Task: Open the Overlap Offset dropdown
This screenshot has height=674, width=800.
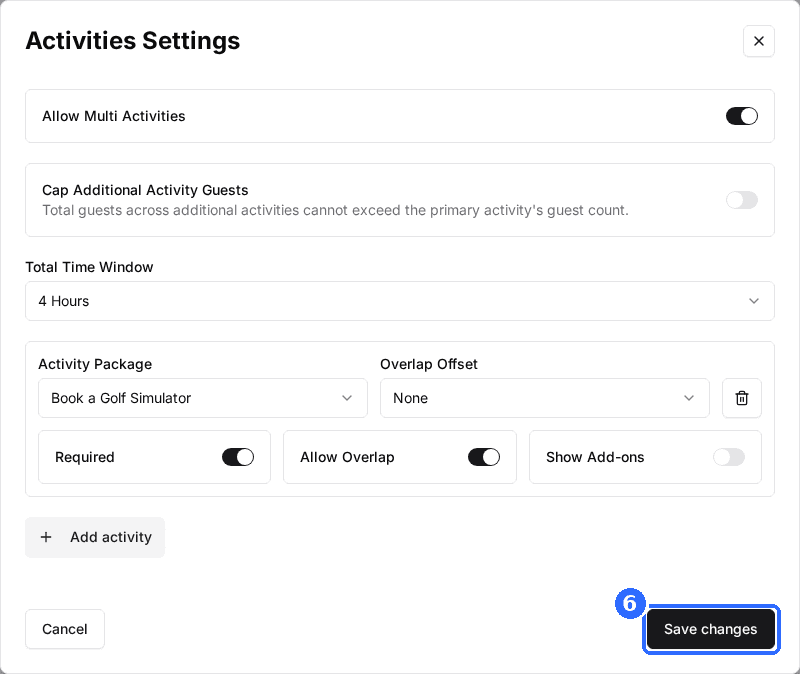Action: click(x=544, y=398)
